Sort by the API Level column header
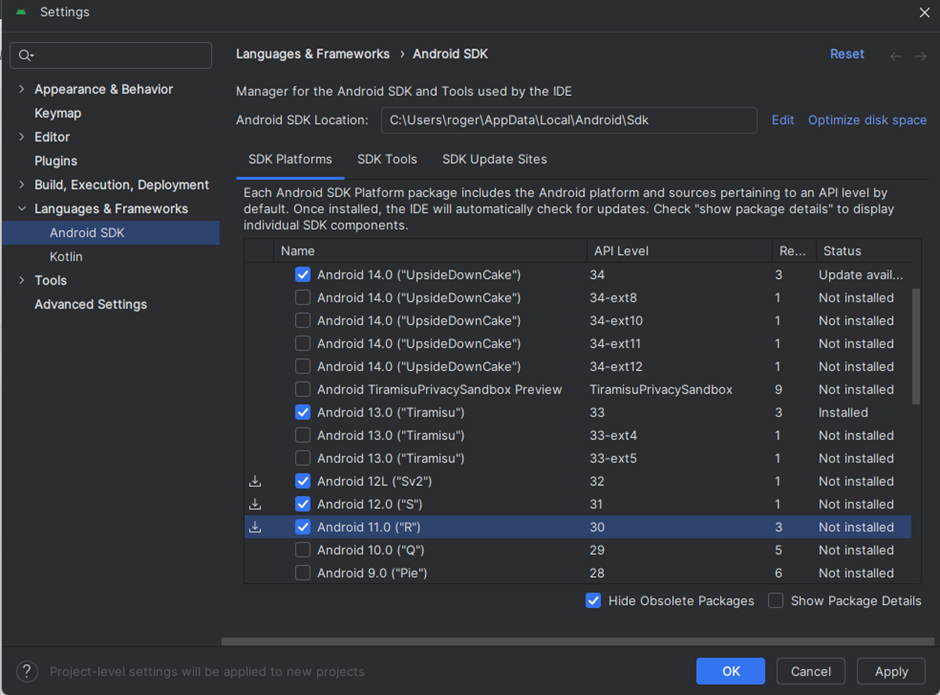The width and height of the screenshot is (940, 695). pyautogui.click(x=679, y=251)
